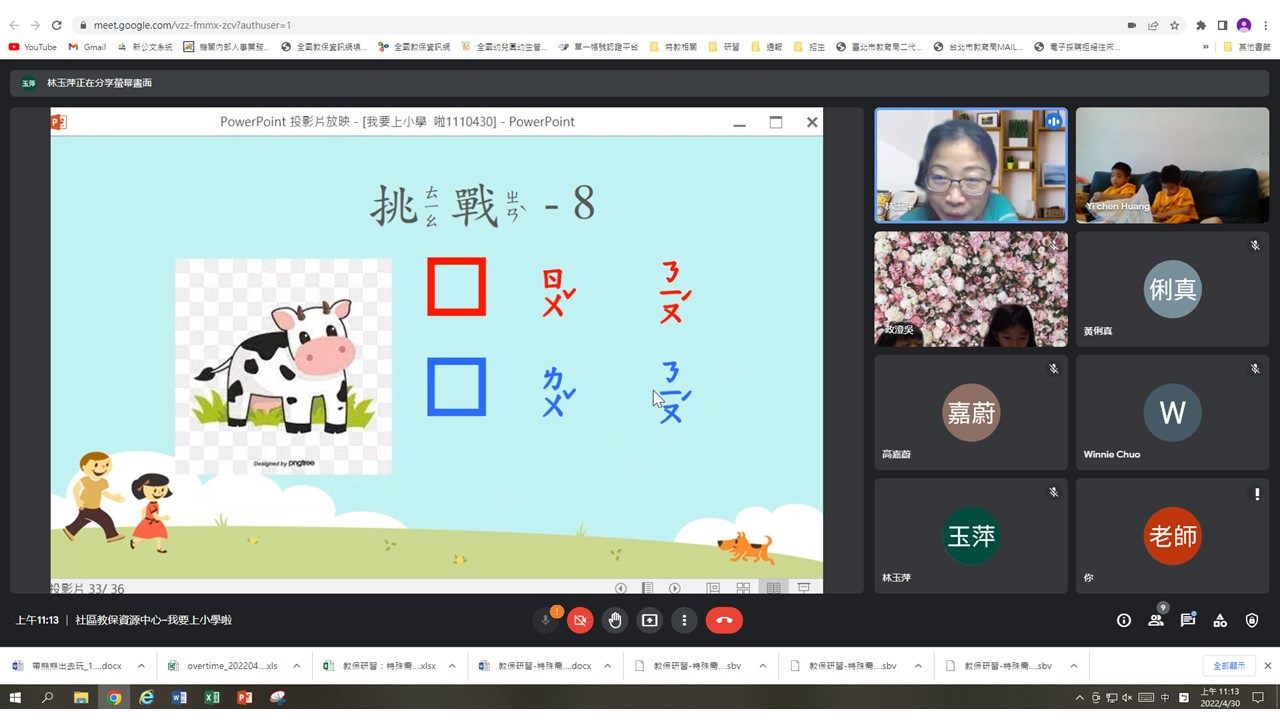This screenshot has width=1280, height=720.
Task: Leave the call with red hang-up button
Action: 724,620
